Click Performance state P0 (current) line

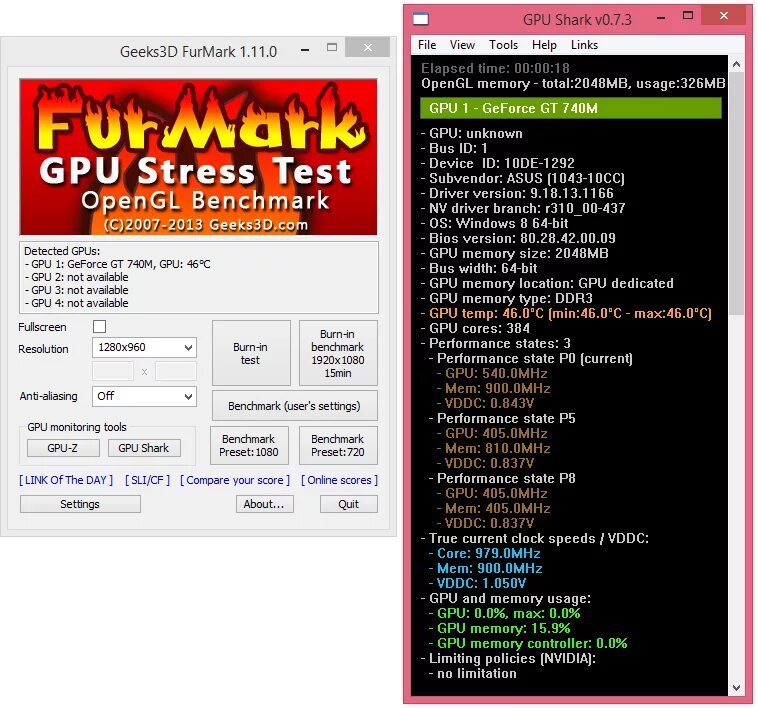pyautogui.click(x=531, y=359)
